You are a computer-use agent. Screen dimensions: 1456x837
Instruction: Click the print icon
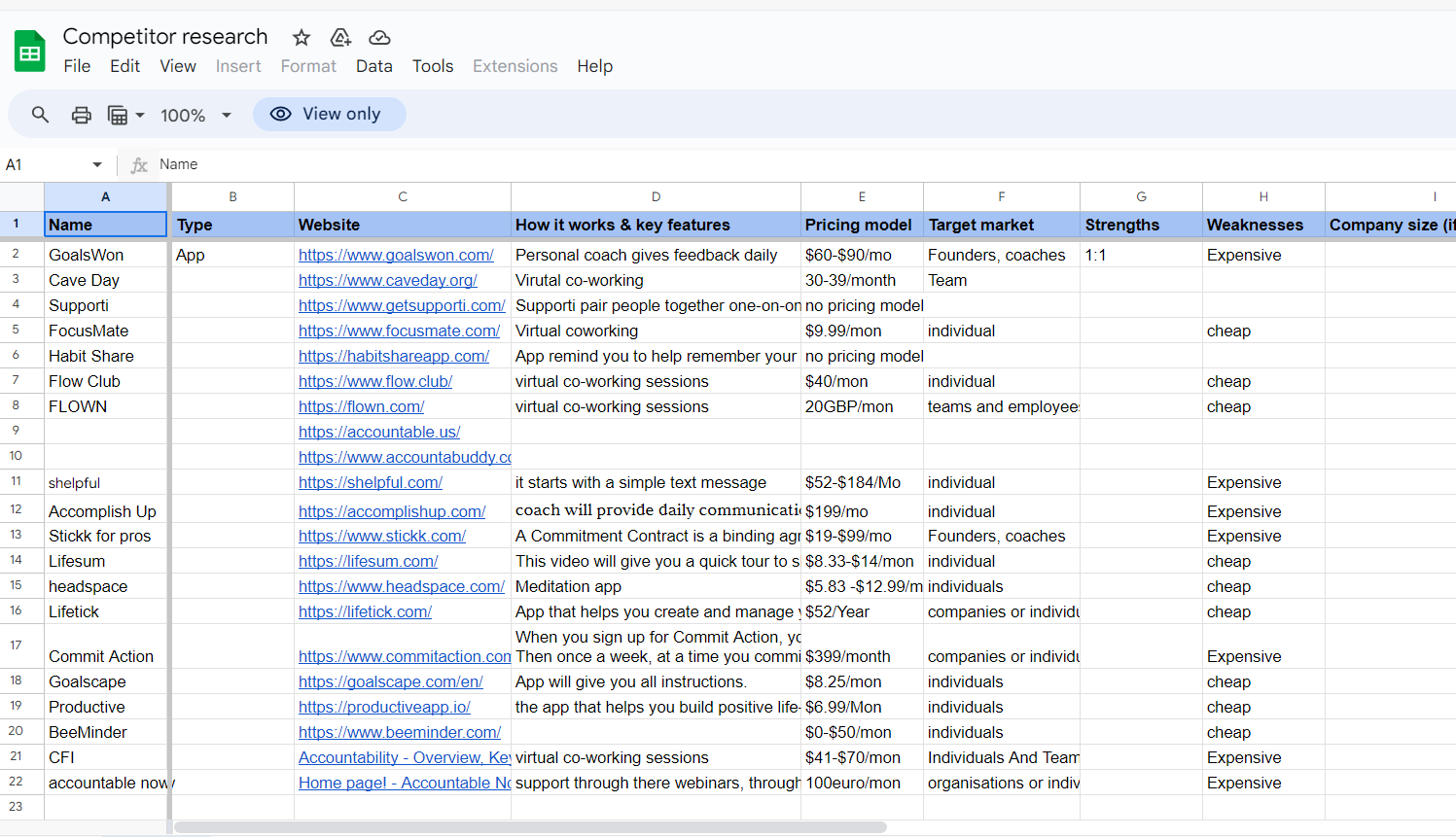pyautogui.click(x=82, y=115)
